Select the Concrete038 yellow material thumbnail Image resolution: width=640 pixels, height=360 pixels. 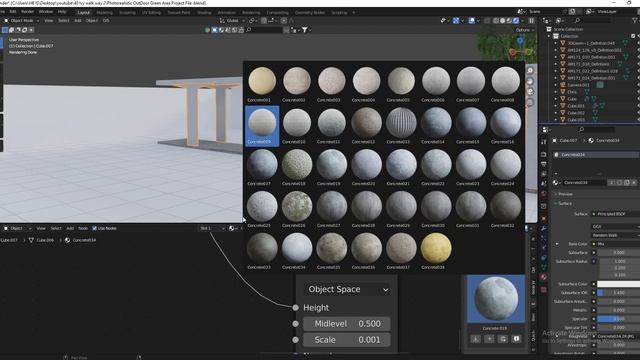pos(436,251)
